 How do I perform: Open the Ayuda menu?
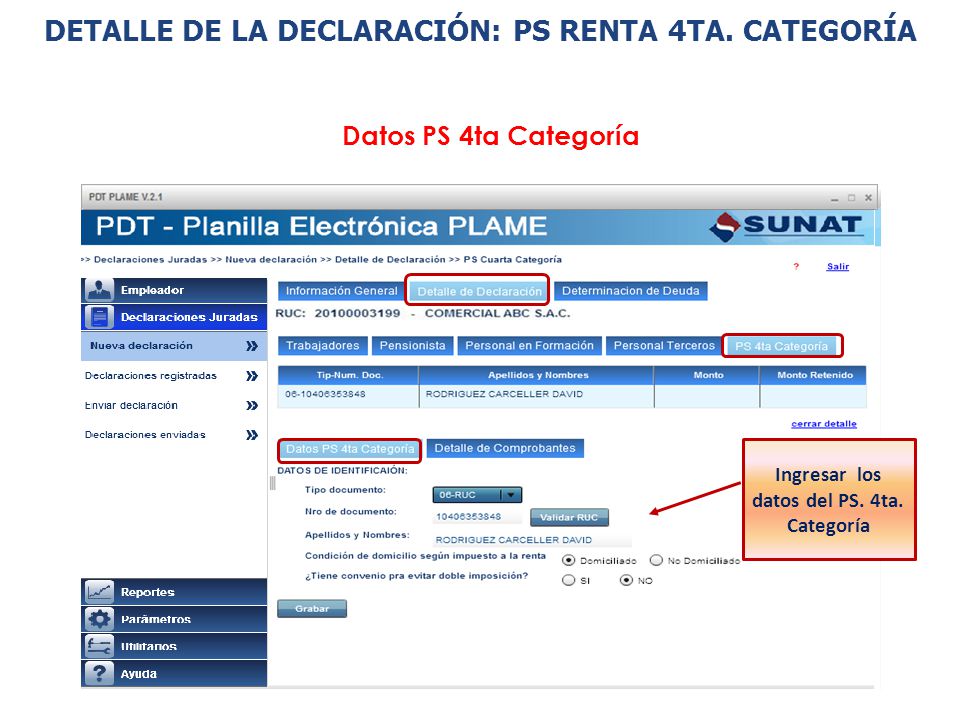(x=174, y=673)
